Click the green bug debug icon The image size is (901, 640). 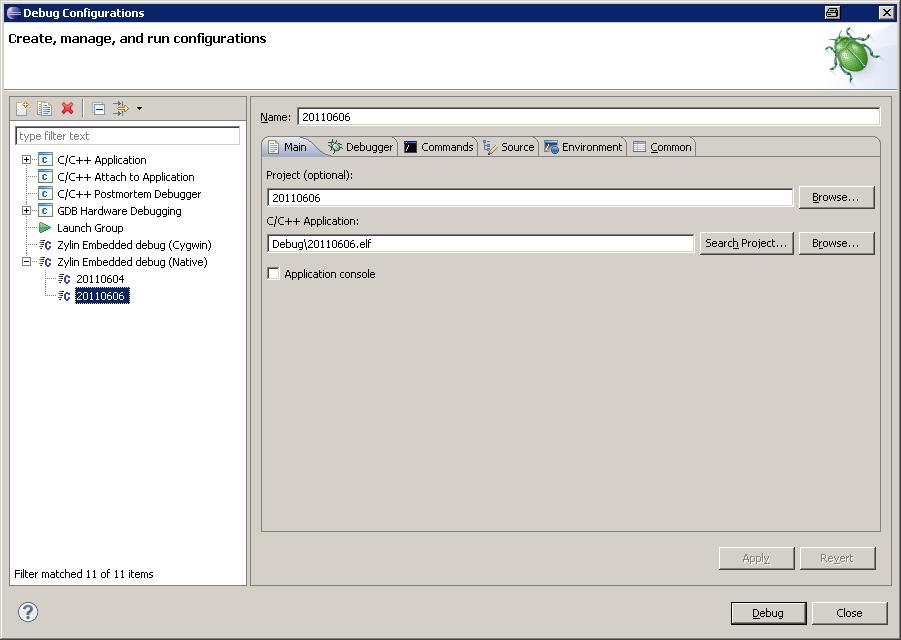[852, 55]
